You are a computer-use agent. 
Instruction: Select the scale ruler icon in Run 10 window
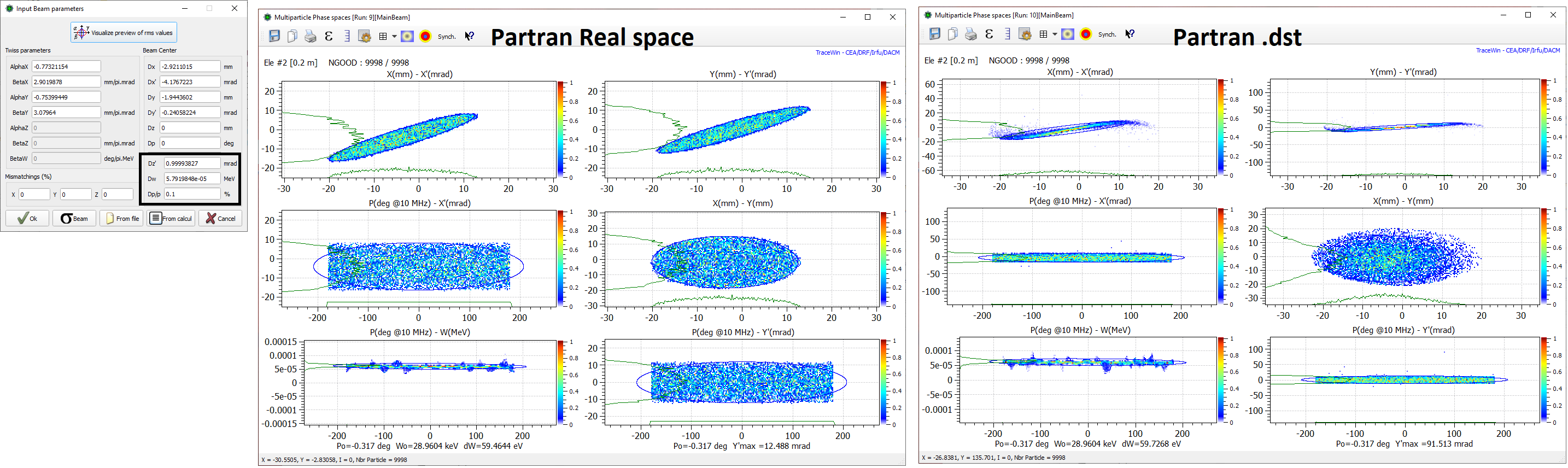[1008, 34]
